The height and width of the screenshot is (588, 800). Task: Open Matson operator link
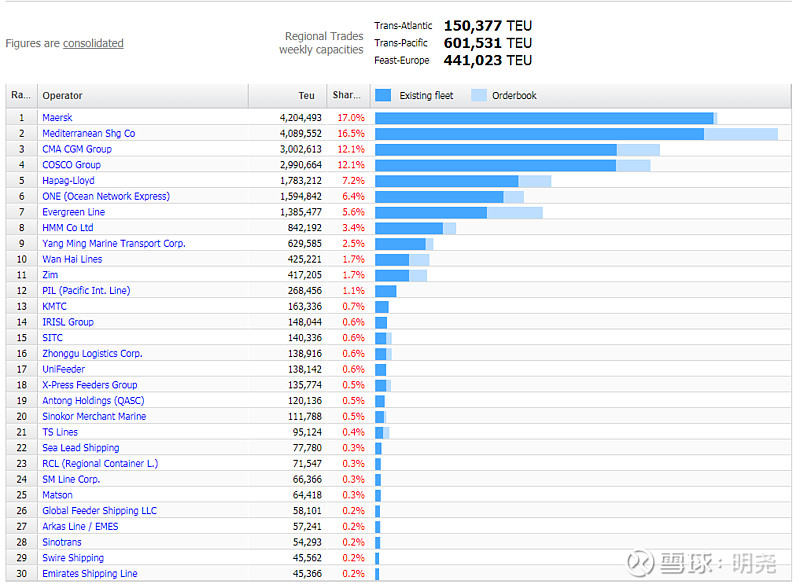(57, 495)
